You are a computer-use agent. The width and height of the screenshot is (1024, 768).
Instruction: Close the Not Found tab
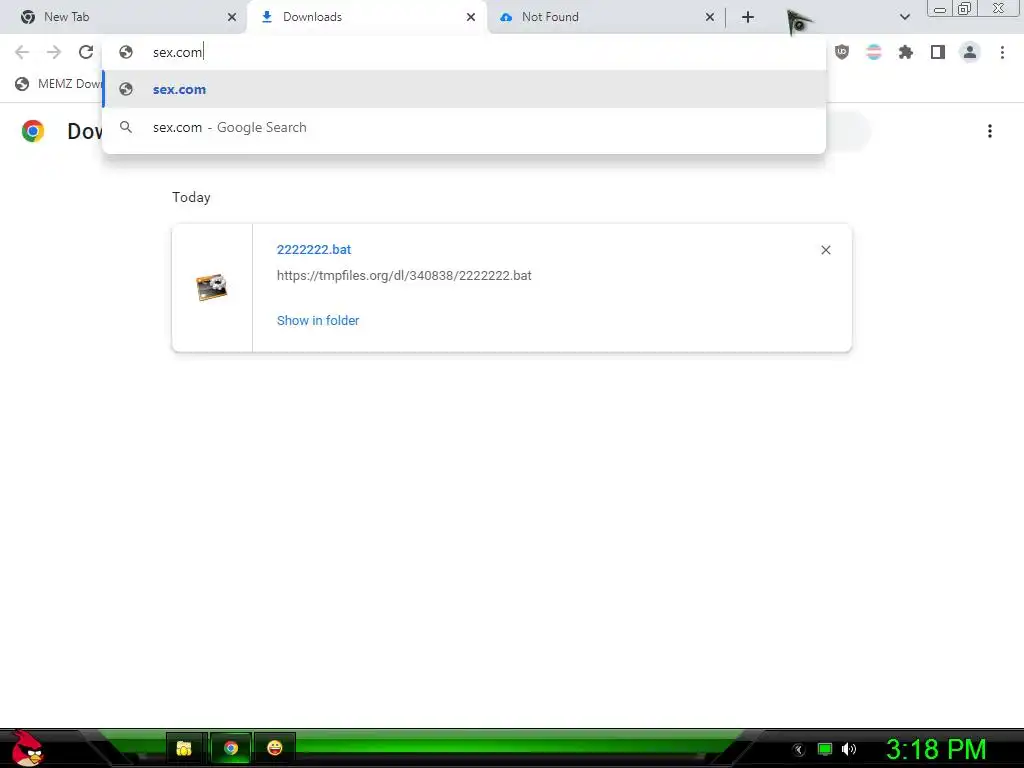coord(710,17)
